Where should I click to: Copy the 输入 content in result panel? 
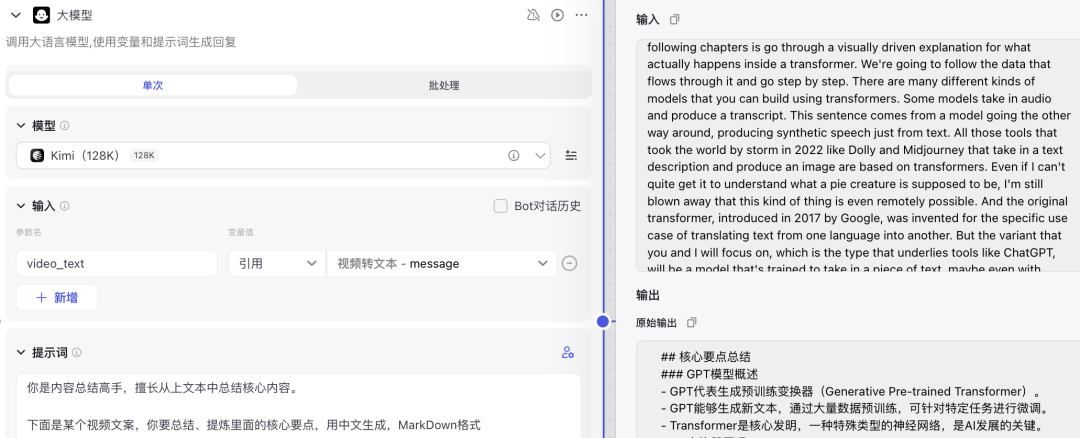[675, 20]
